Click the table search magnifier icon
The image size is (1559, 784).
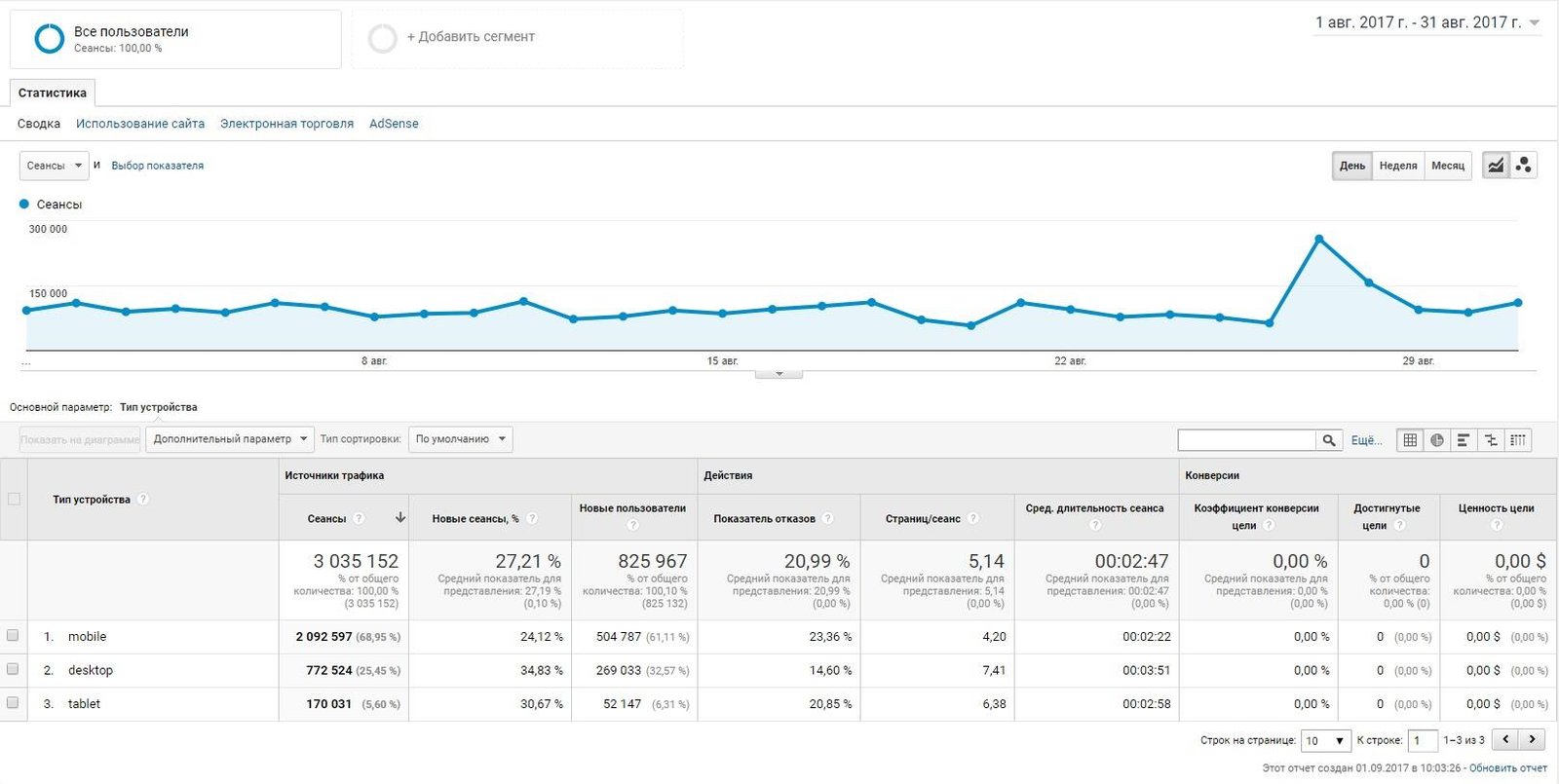1329,440
